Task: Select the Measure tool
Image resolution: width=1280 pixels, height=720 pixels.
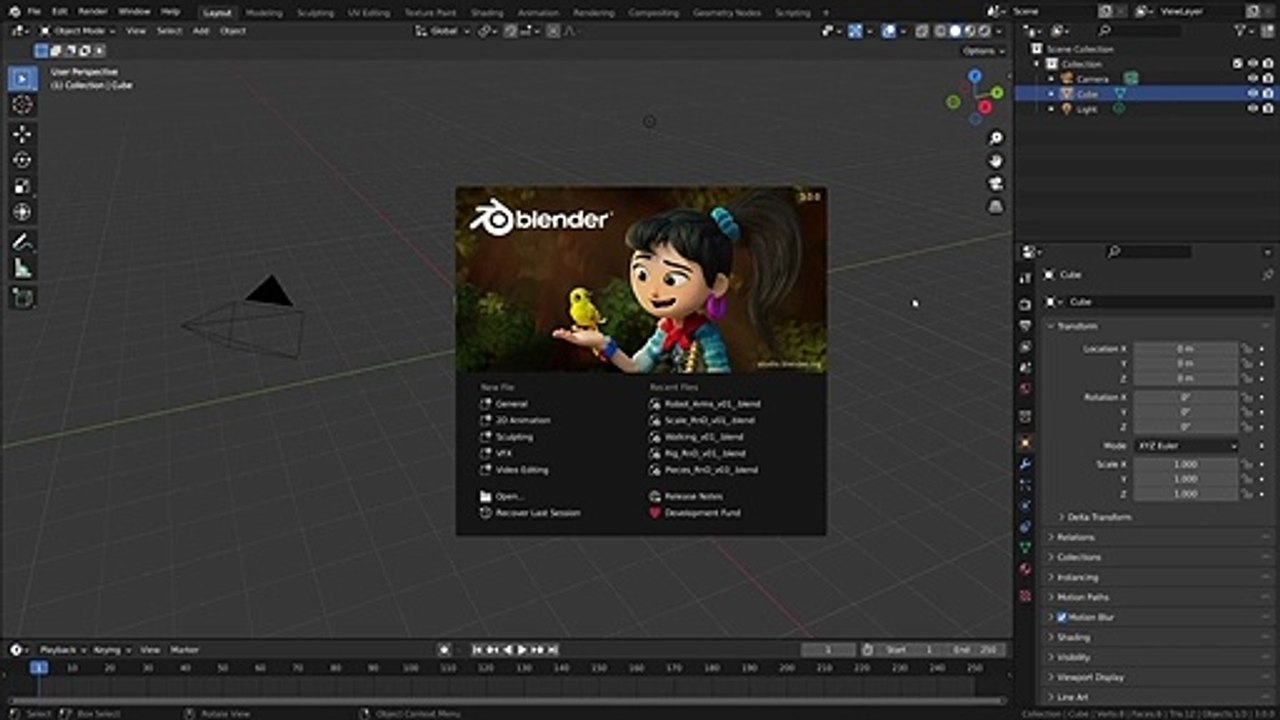Action: (x=22, y=268)
